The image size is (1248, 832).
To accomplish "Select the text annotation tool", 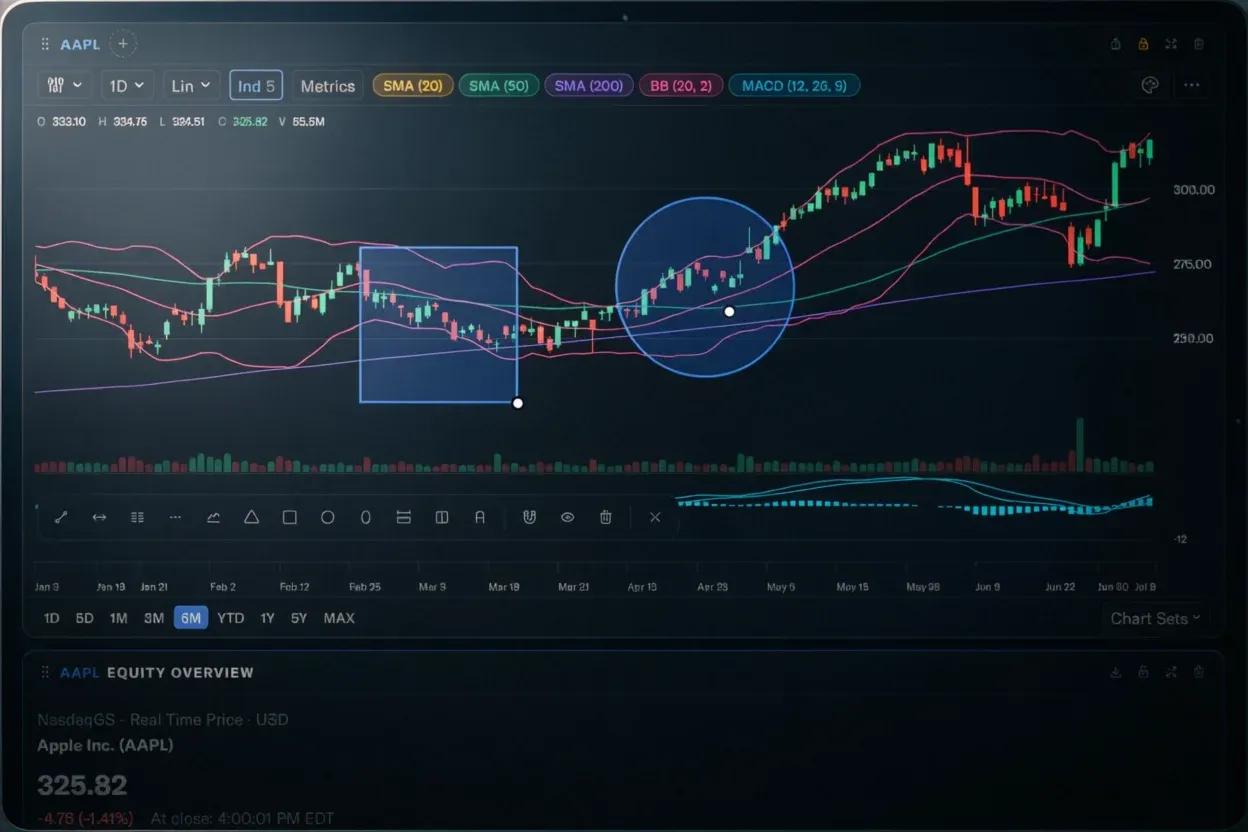I will (x=479, y=517).
